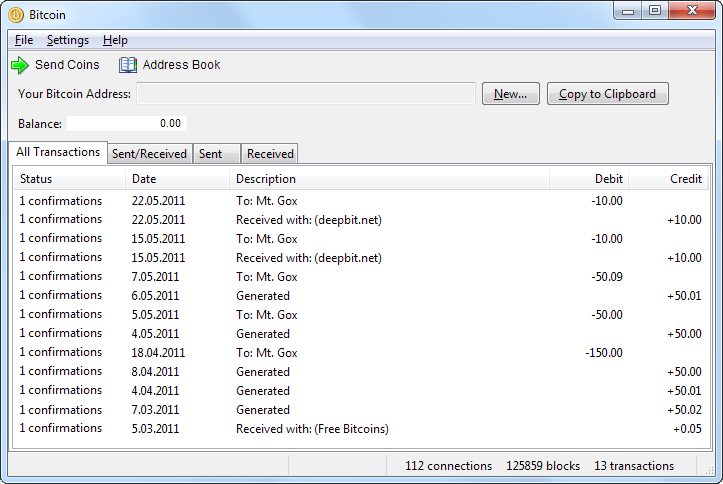Select the 15.05.2011 deepbit.net received row

(x=361, y=258)
